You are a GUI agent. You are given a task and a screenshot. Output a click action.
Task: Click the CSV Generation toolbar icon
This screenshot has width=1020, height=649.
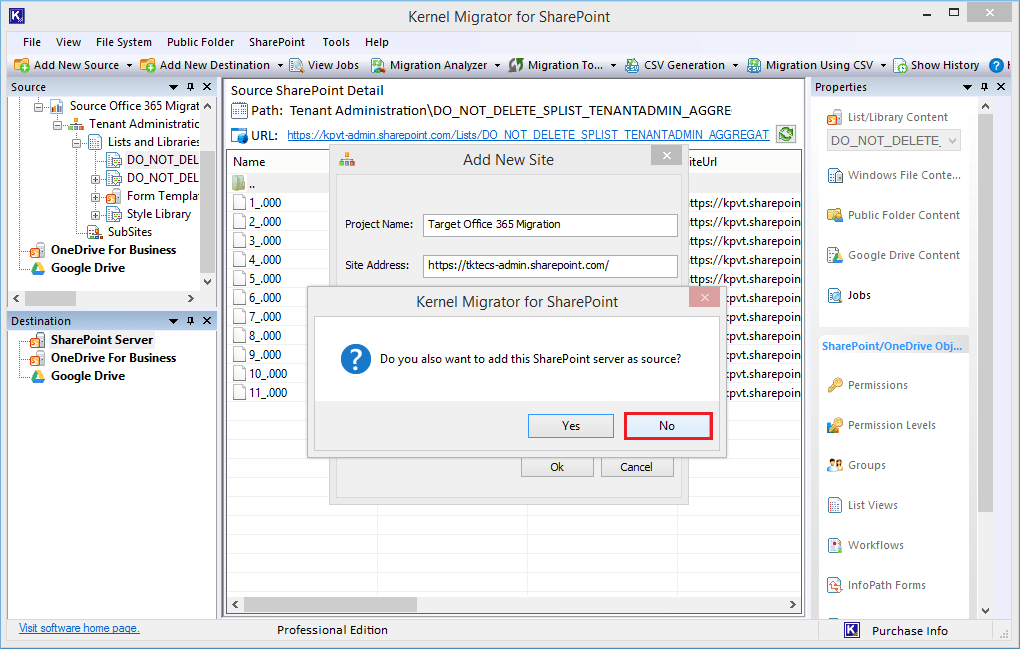[x=632, y=65]
